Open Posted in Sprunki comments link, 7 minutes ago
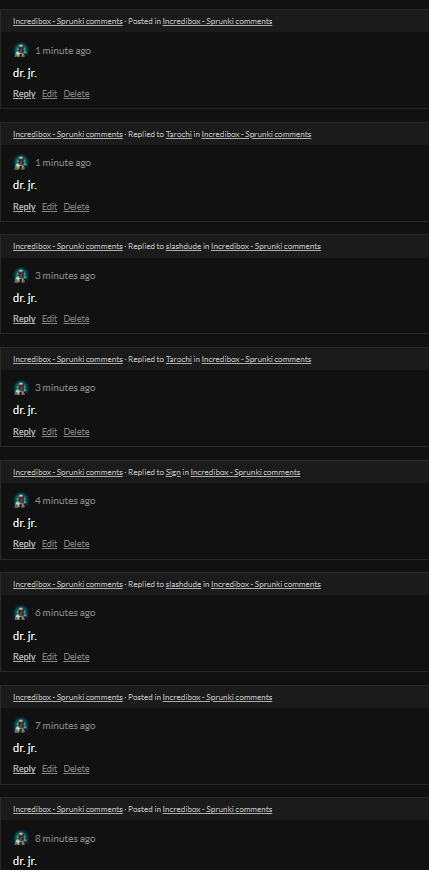Screen dimensions: 429x870 click(217, 697)
